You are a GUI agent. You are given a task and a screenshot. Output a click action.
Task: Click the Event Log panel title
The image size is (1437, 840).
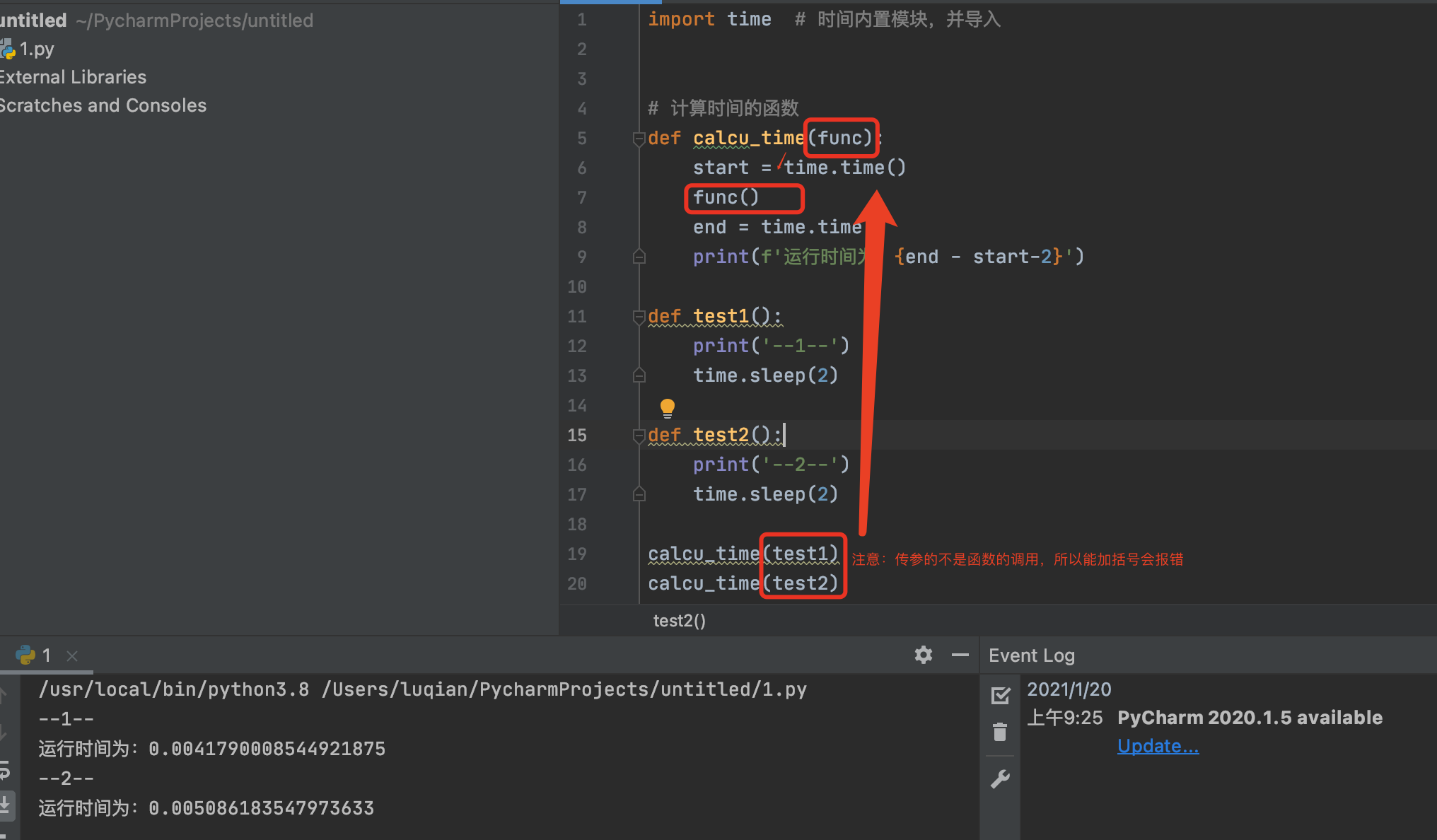tap(1031, 655)
